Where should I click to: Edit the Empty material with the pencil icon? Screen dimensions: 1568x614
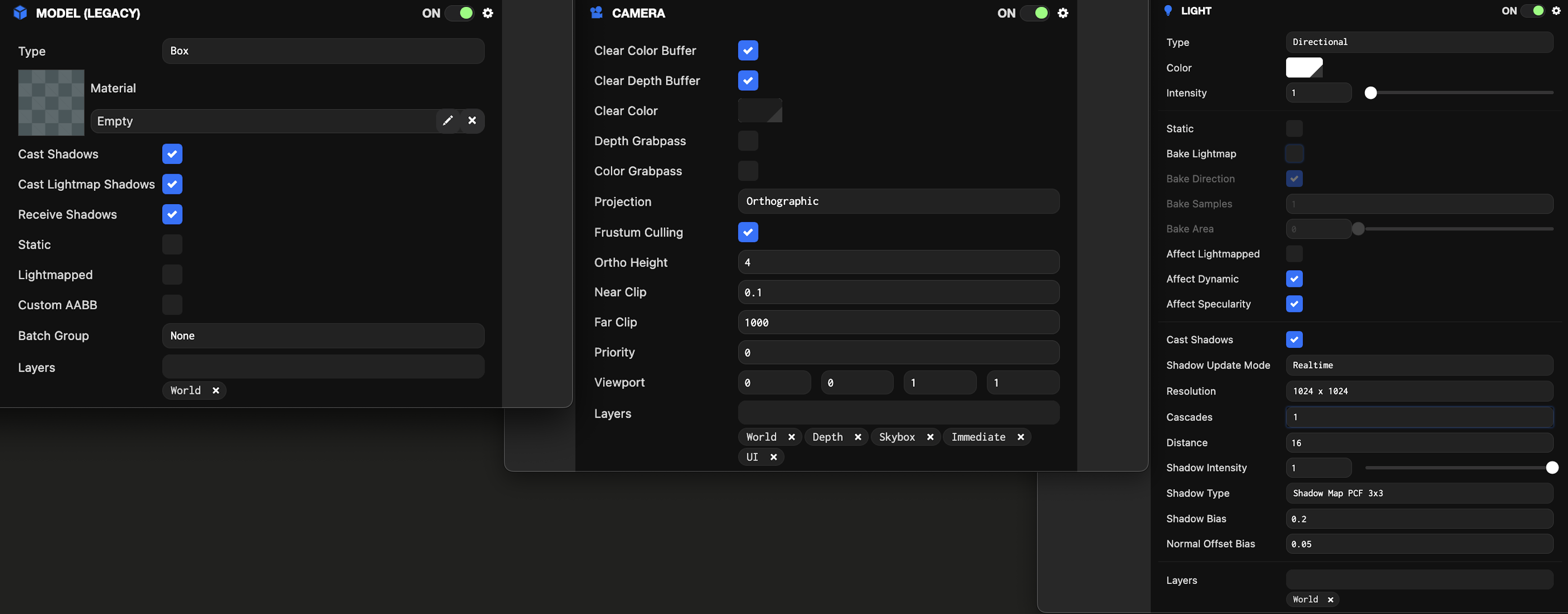click(447, 121)
